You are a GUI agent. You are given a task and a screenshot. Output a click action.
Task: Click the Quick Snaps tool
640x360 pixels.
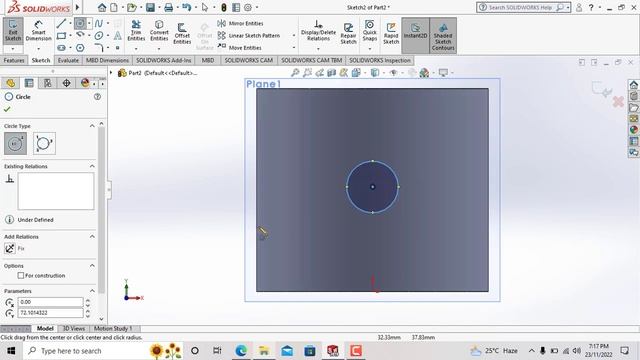click(369, 31)
